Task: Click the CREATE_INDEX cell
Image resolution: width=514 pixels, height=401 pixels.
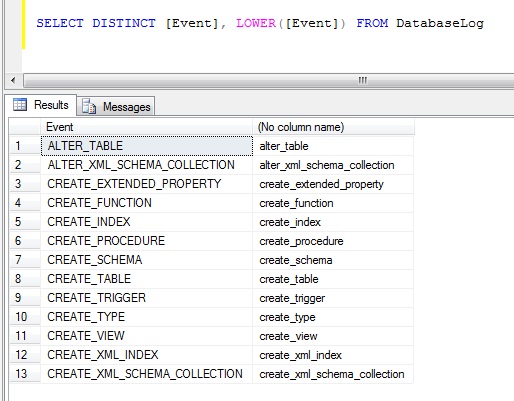Action: click(147, 222)
